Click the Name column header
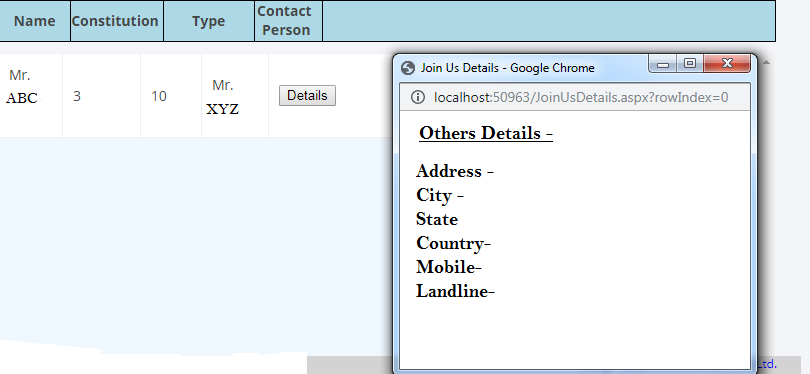The height and width of the screenshot is (374, 810). point(35,21)
